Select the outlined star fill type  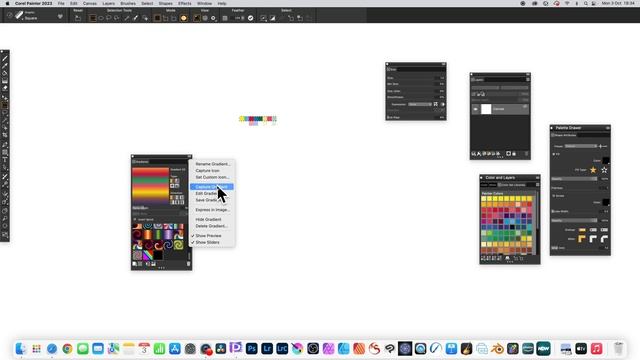(604, 170)
